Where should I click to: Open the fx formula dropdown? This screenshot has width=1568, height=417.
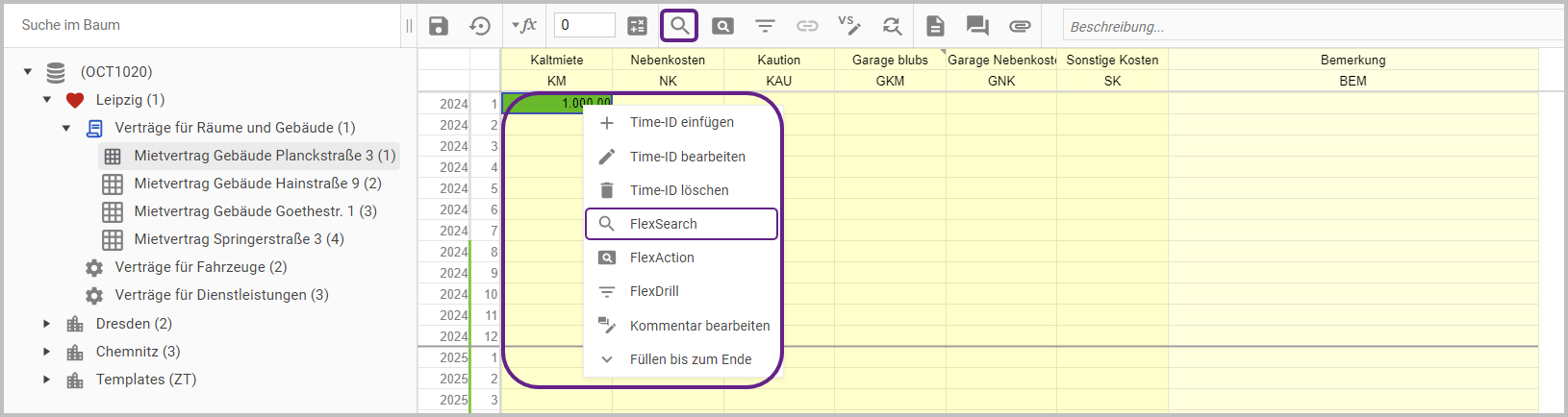click(524, 26)
